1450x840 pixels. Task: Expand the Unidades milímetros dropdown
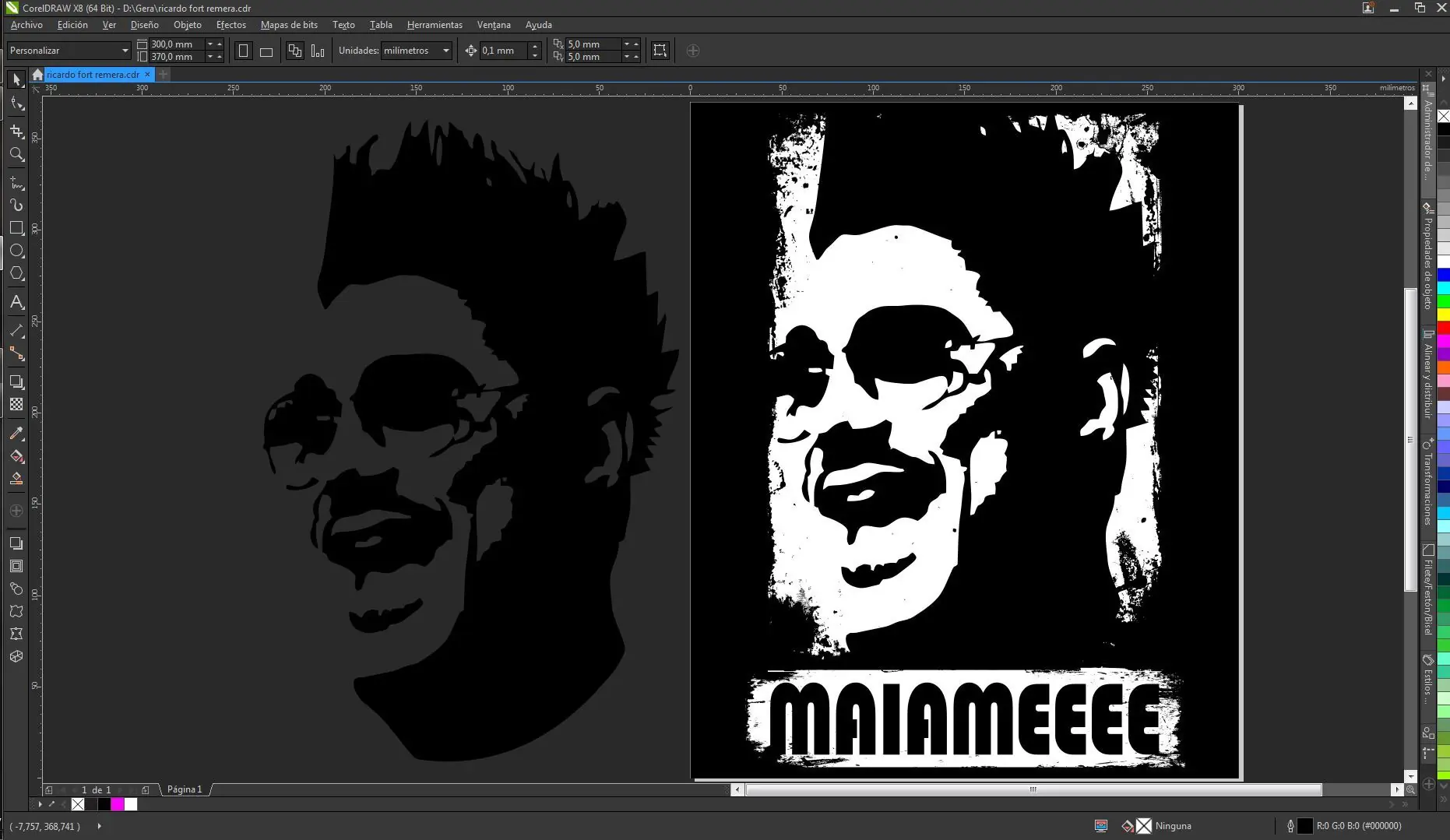click(x=445, y=51)
